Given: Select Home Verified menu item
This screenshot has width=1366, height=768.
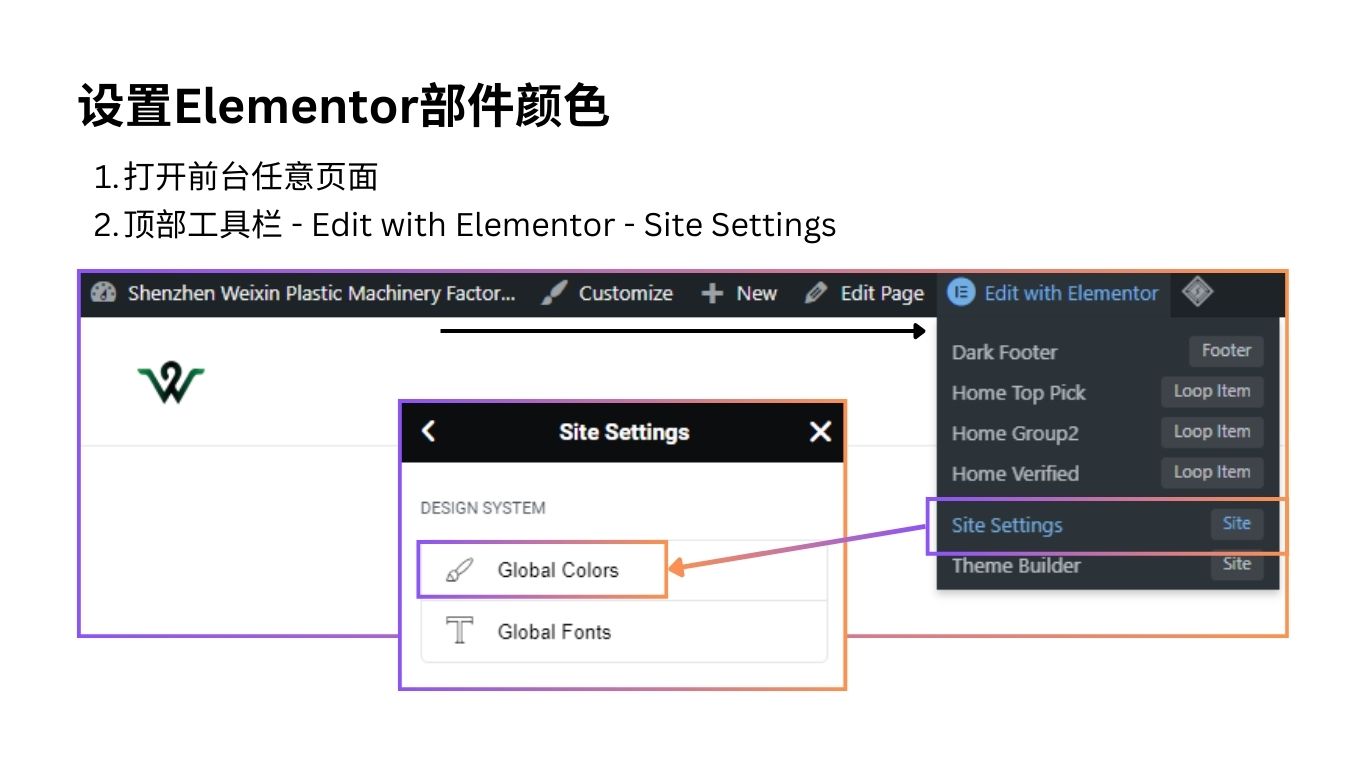Looking at the screenshot, I should 1015,474.
